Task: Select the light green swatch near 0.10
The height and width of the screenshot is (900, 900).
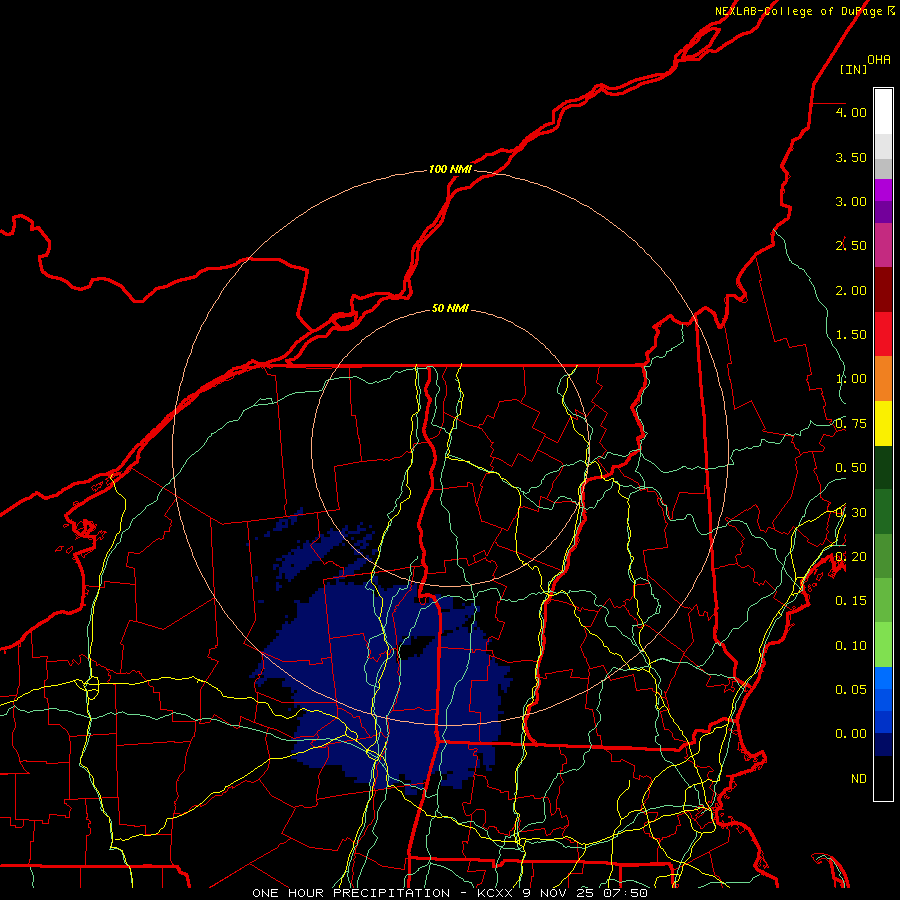Action: (x=883, y=645)
